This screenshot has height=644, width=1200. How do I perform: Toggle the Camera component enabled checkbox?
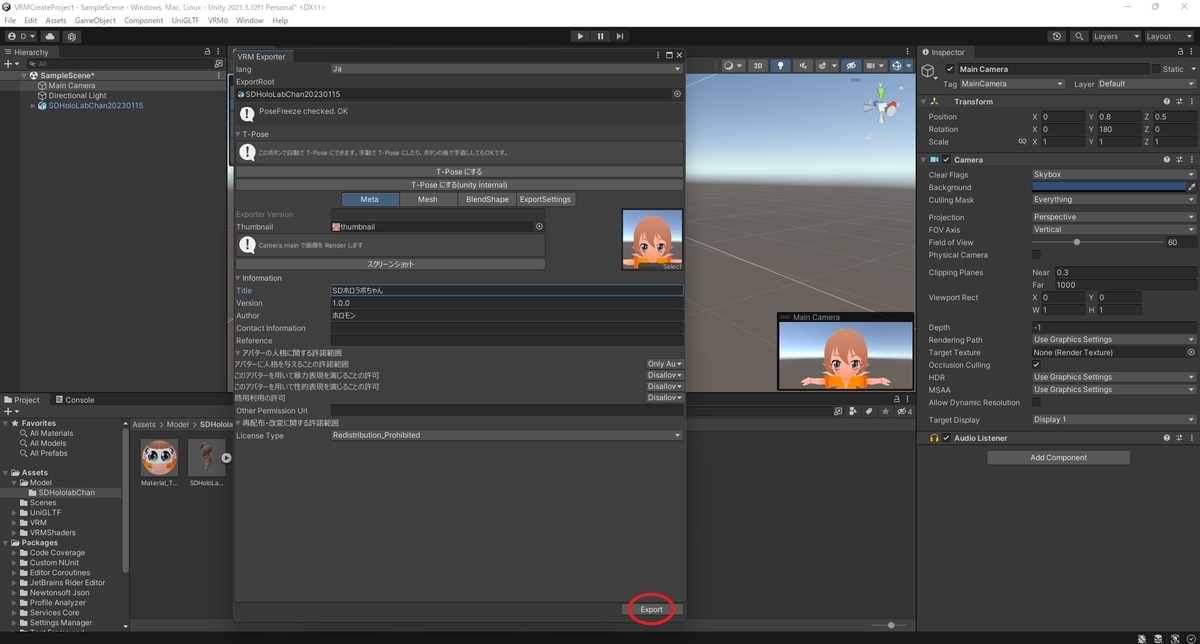[946, 159]
